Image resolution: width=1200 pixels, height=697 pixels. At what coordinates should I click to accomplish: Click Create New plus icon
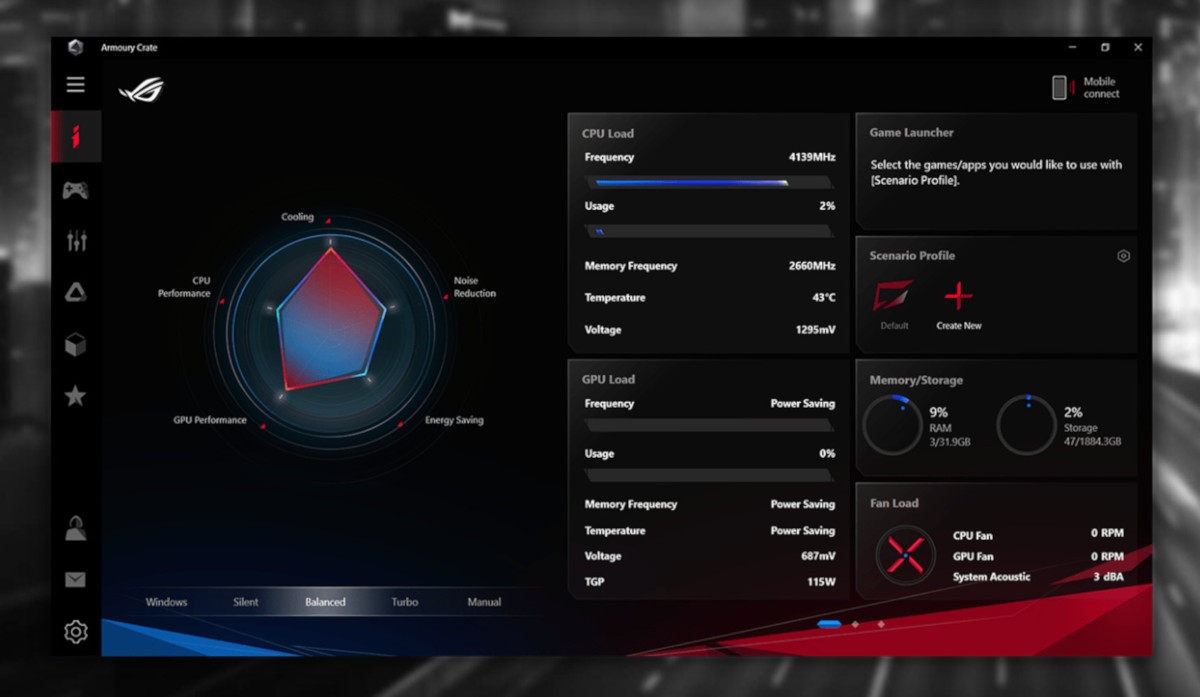[x=959, y=296]
